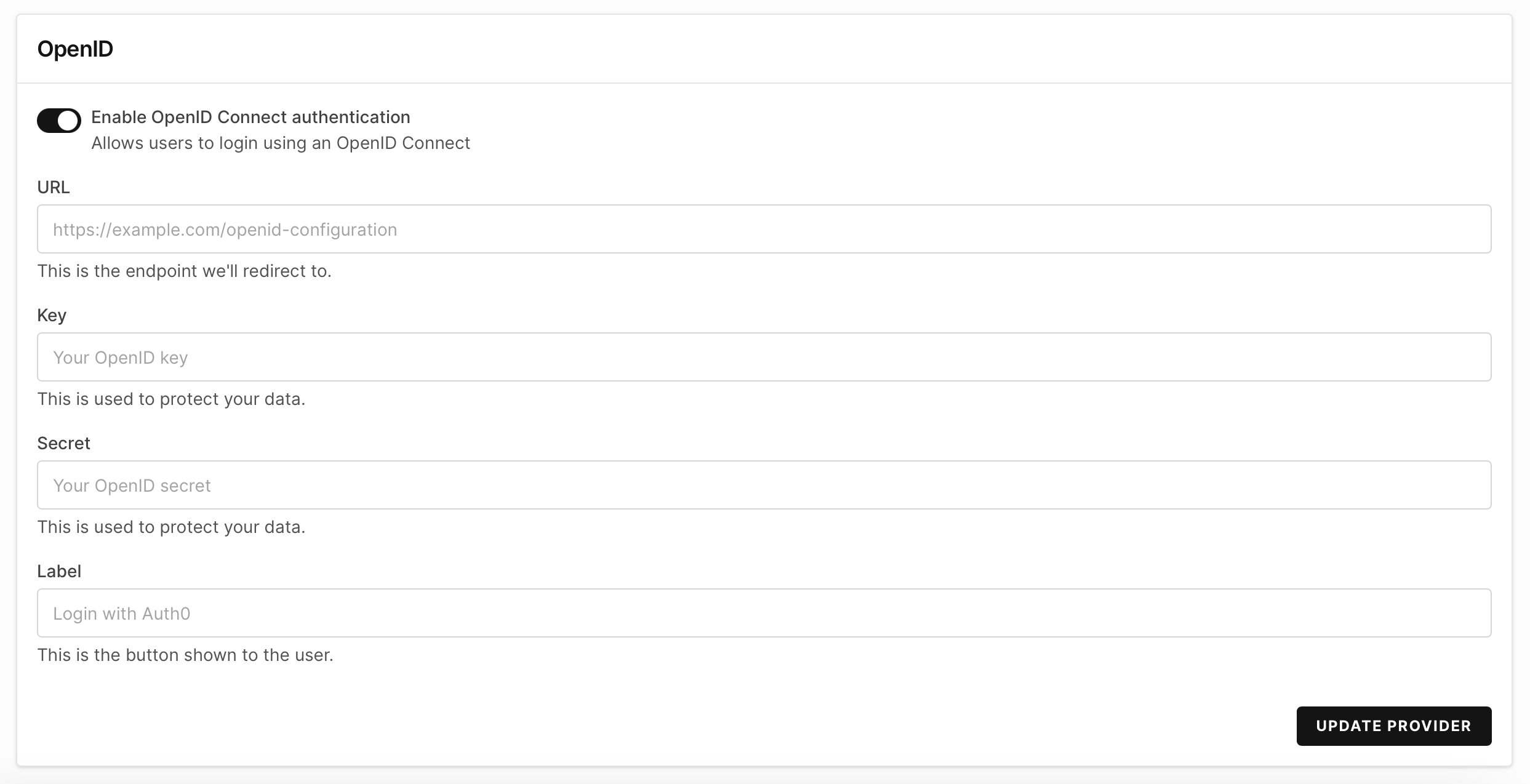This screenshot has height=784, width=1530.
Task: Click the endpoint redirect helper text
Action: coord(184,271)
